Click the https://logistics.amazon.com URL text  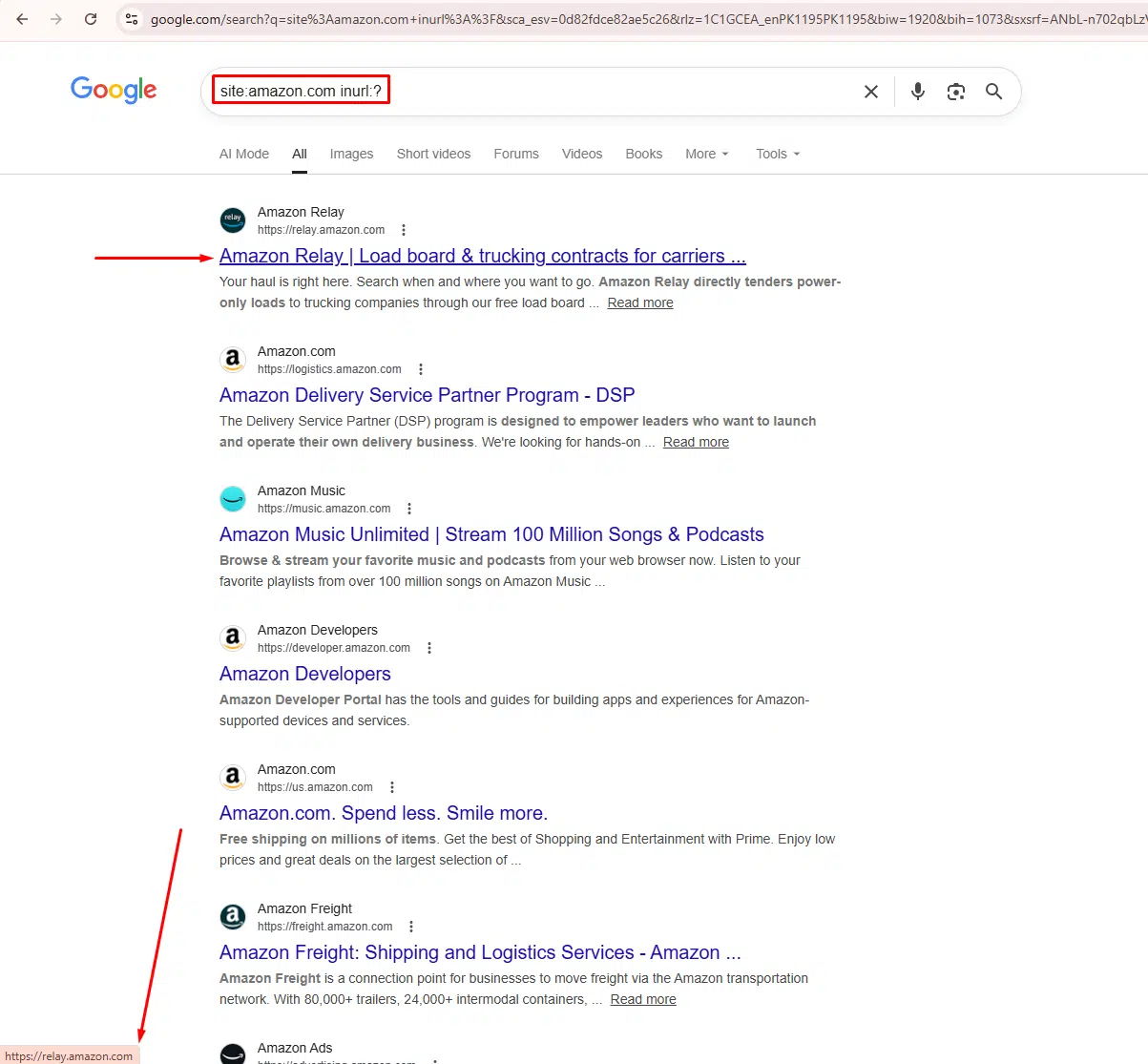[329, 369]
